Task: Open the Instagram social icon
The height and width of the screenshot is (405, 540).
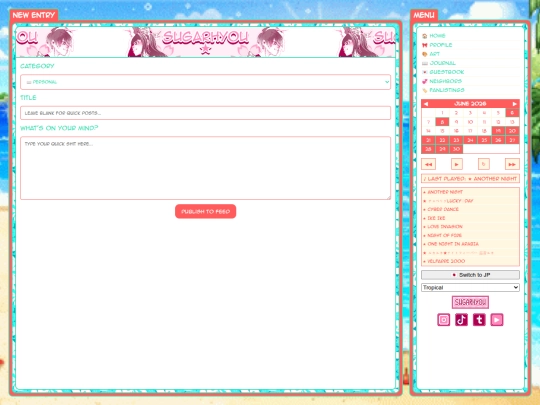Action: click(444, 320)
